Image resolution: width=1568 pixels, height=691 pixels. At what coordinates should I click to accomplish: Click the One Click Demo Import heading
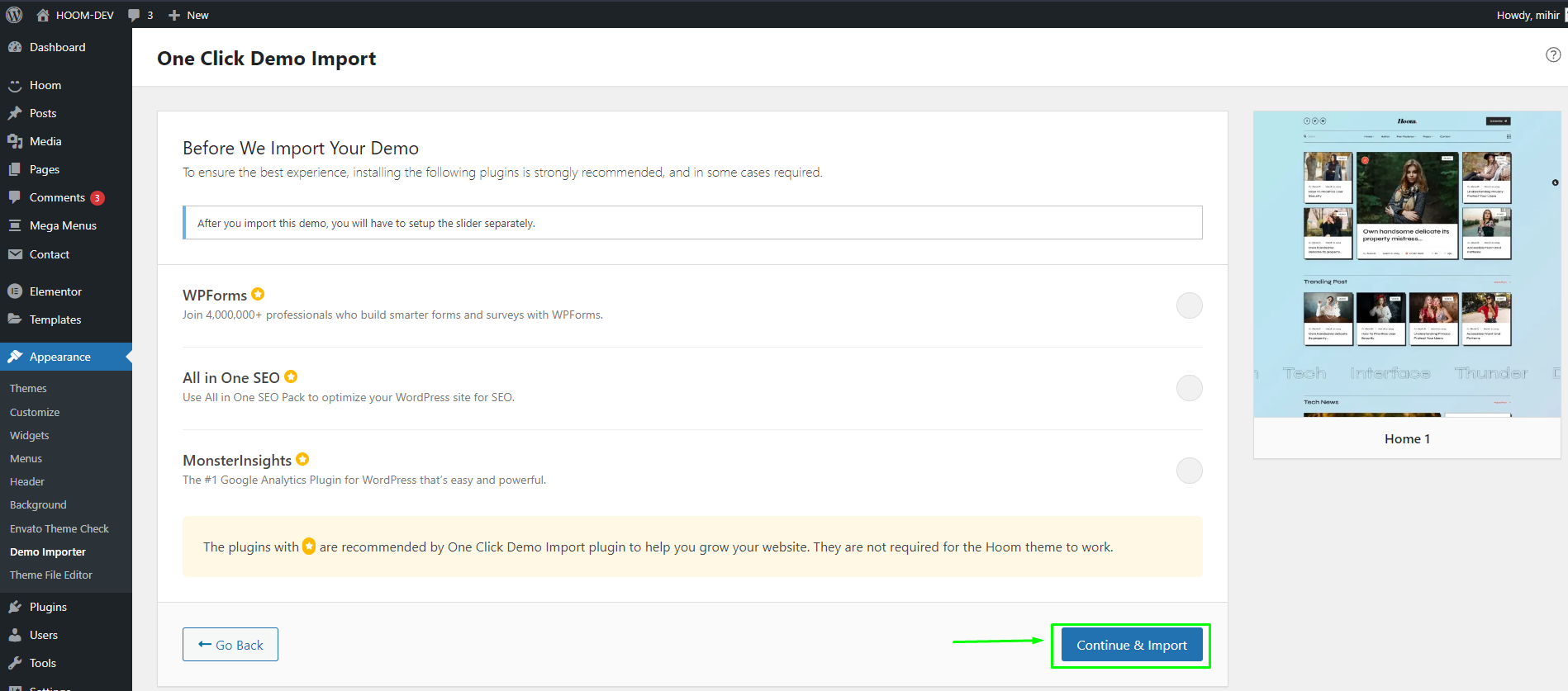pos(267,59)
